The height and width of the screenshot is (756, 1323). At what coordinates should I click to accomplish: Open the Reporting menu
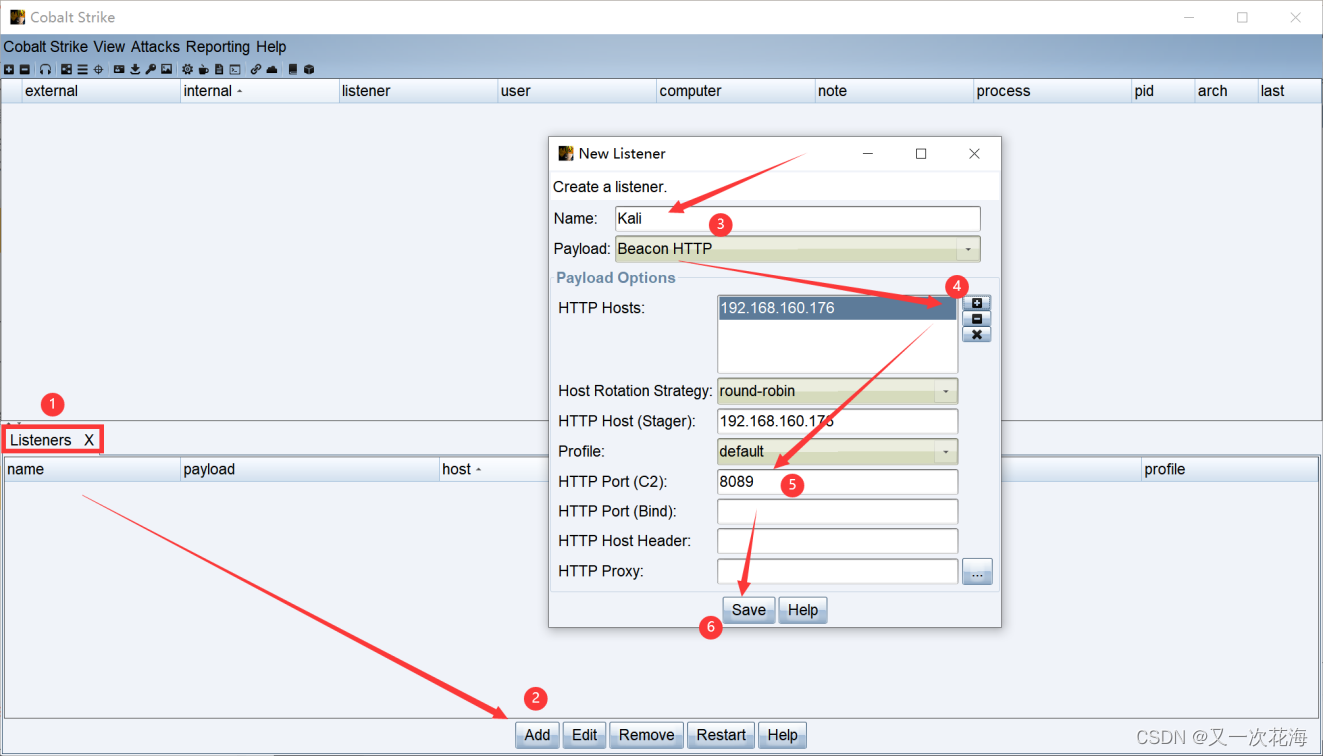click(218, 46)
